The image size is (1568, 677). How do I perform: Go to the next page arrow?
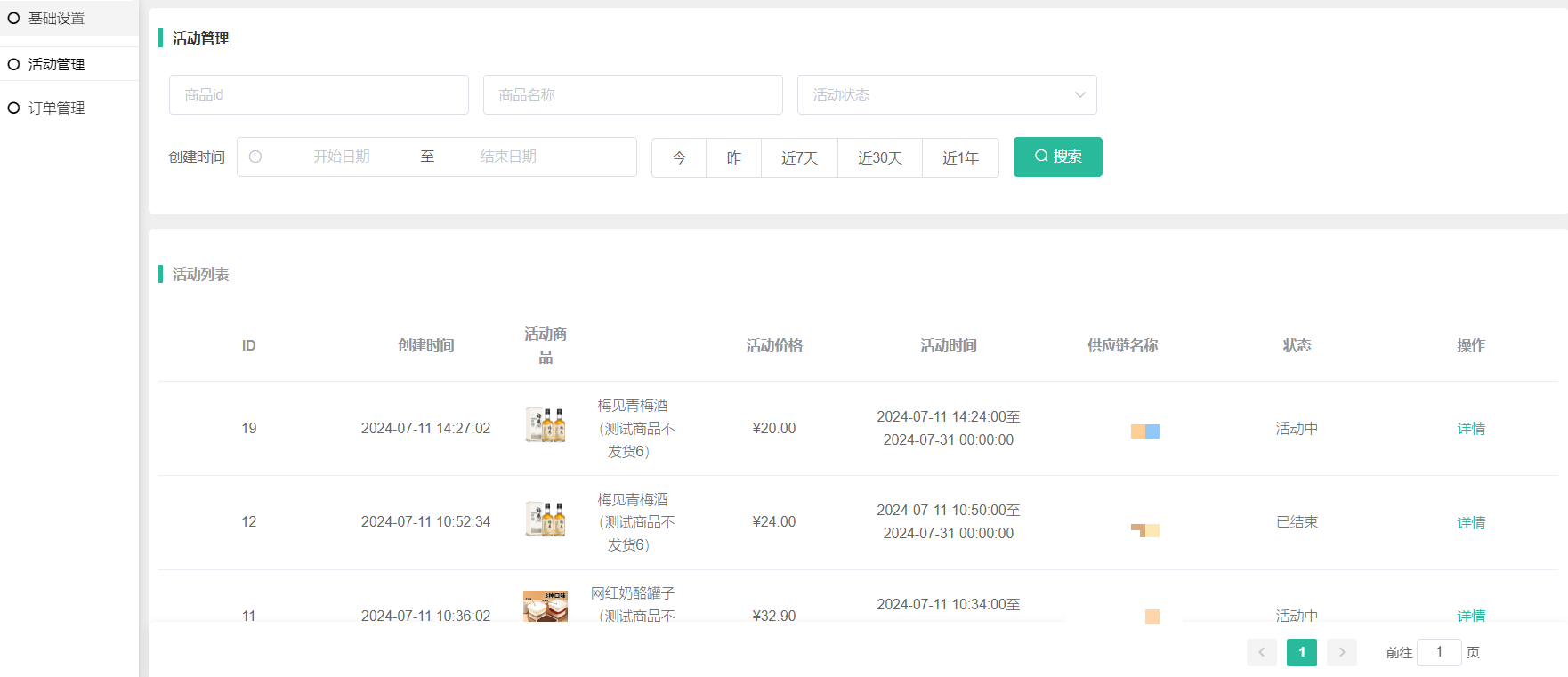(x=1341, y=652)
